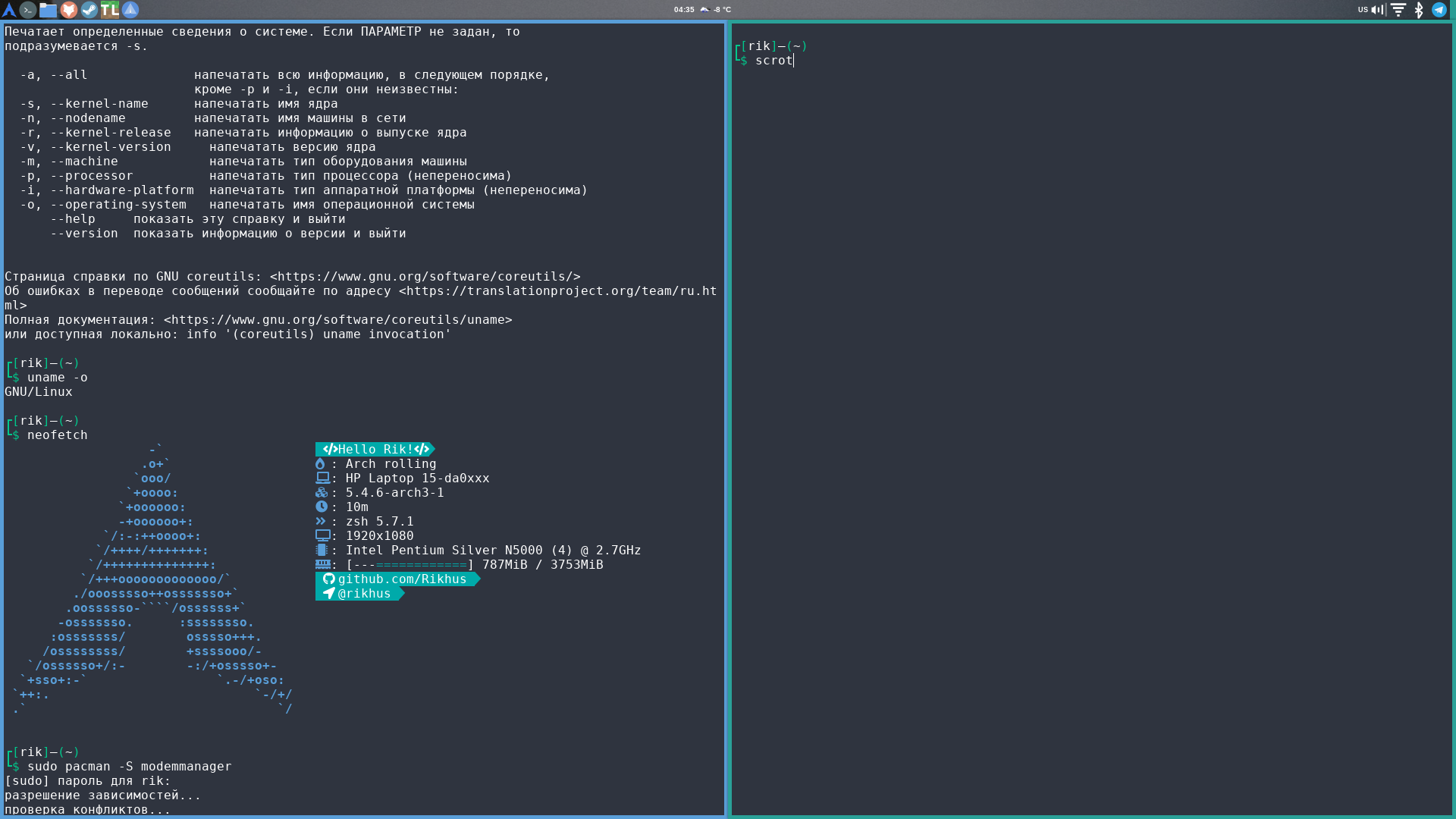Click the '--hardware-platform' option text

click(x=122, y=190)
